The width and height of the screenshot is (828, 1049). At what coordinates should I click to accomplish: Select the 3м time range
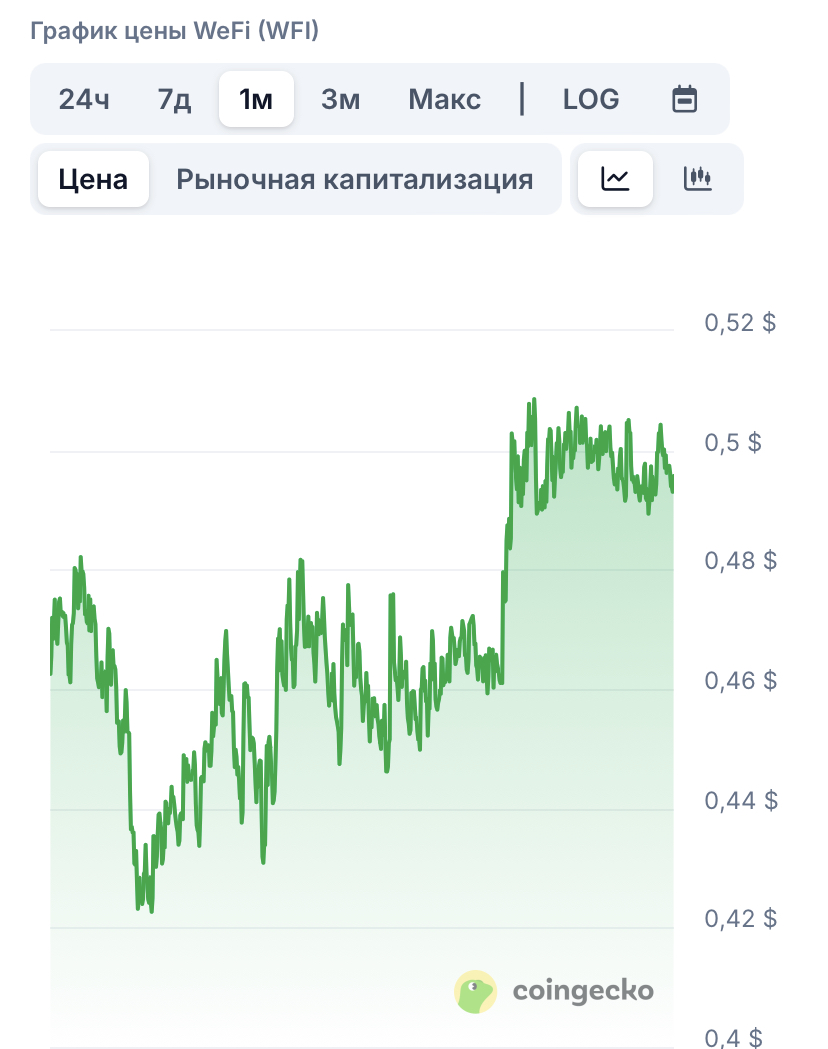coord(340,100)
